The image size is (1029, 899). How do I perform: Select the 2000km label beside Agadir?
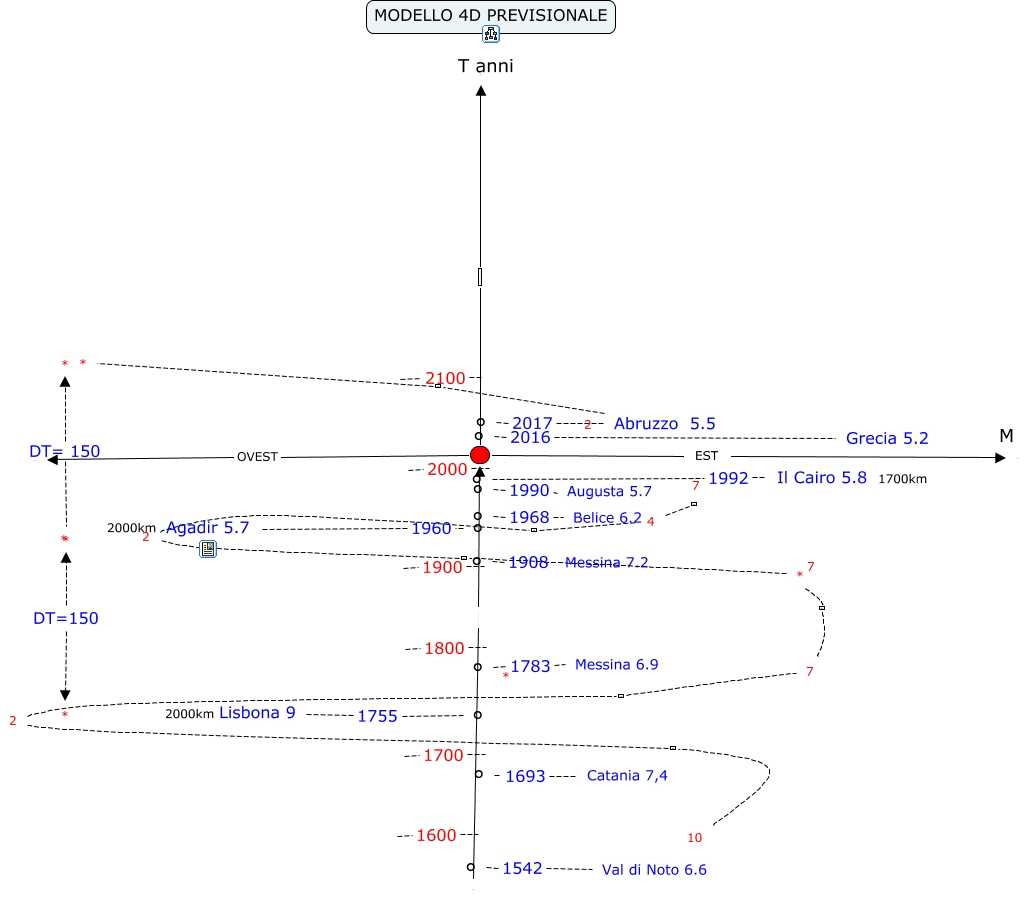pyautogui.click(x=131, y=528)
